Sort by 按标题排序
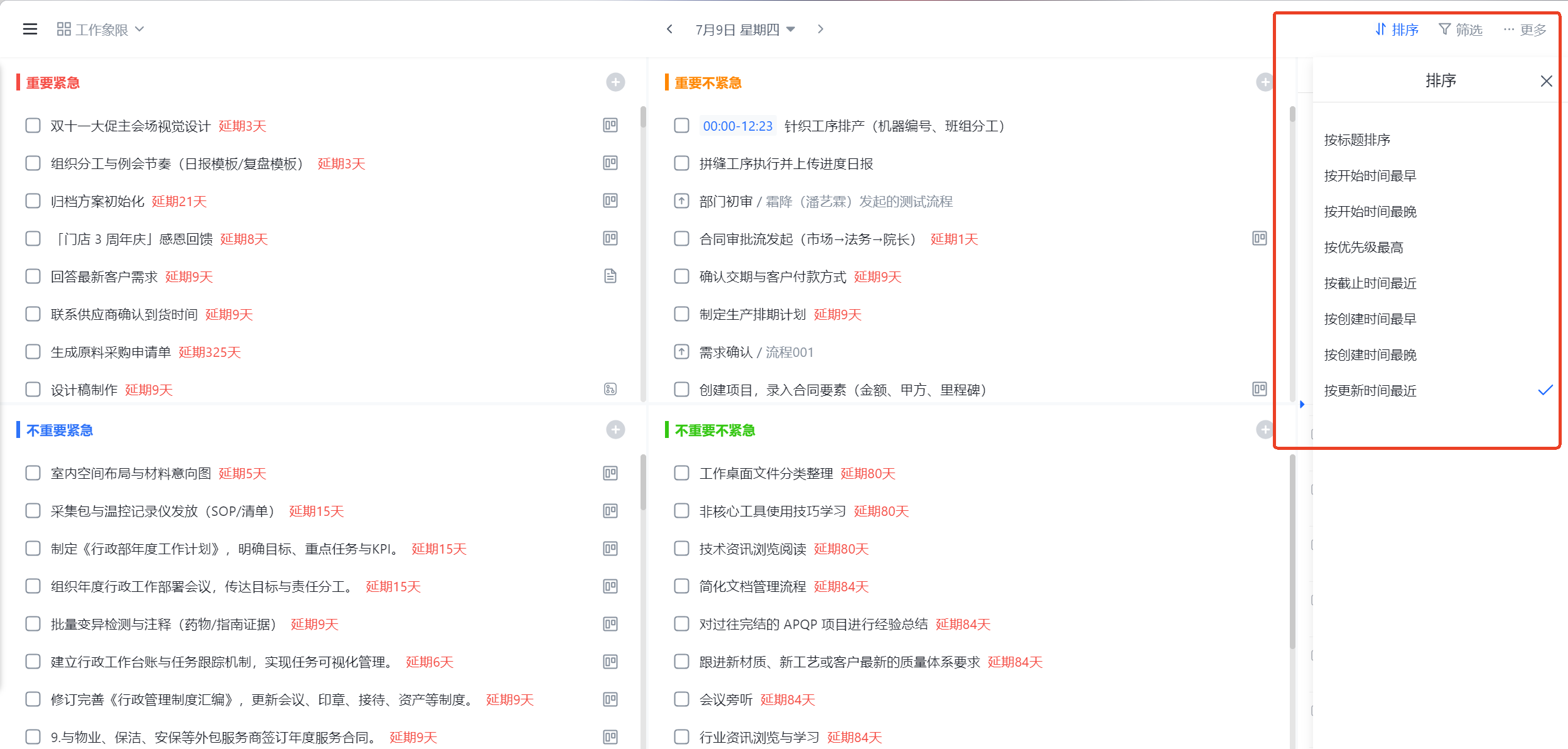The width and height of the screenshot is (1568, 749). pyautogui.click(x=1357, y=140)
